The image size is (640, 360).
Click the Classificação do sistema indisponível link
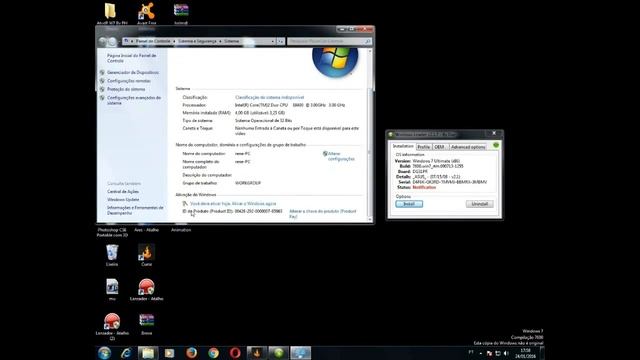[269, 98]
